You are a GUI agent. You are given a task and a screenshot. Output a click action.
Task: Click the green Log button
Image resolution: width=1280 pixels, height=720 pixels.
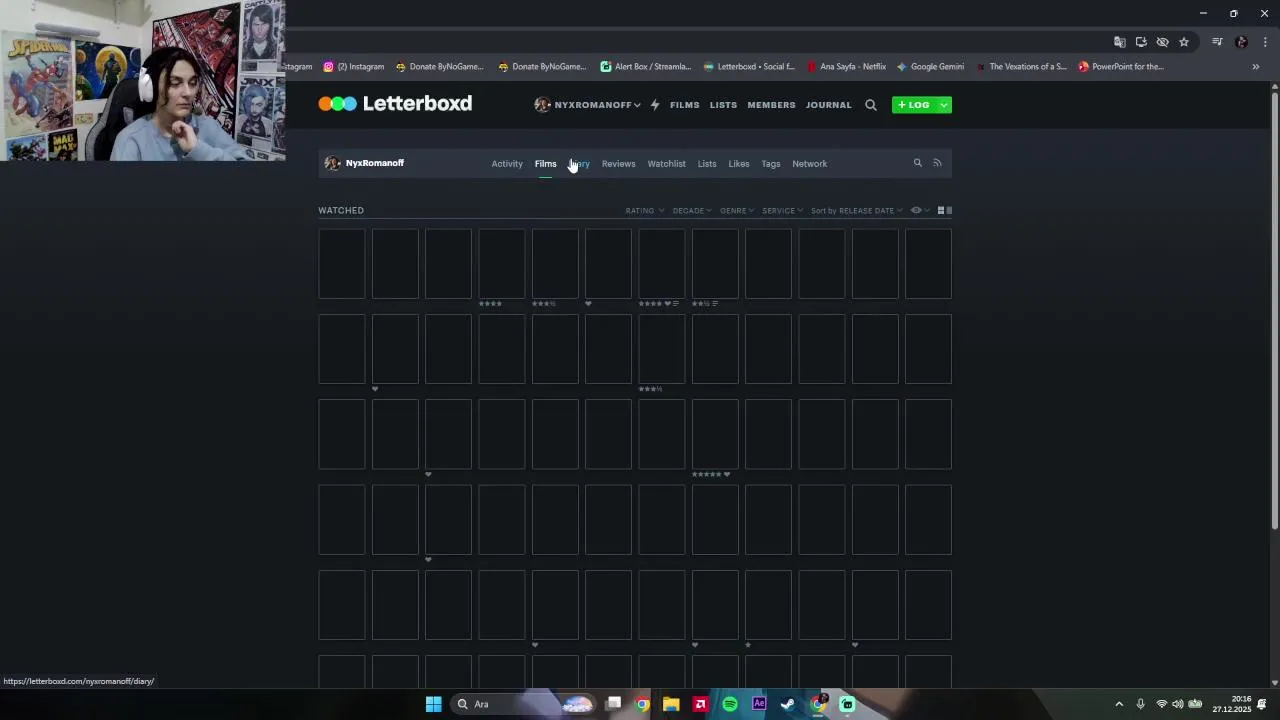pyautogui.click(x=914, y=105)
